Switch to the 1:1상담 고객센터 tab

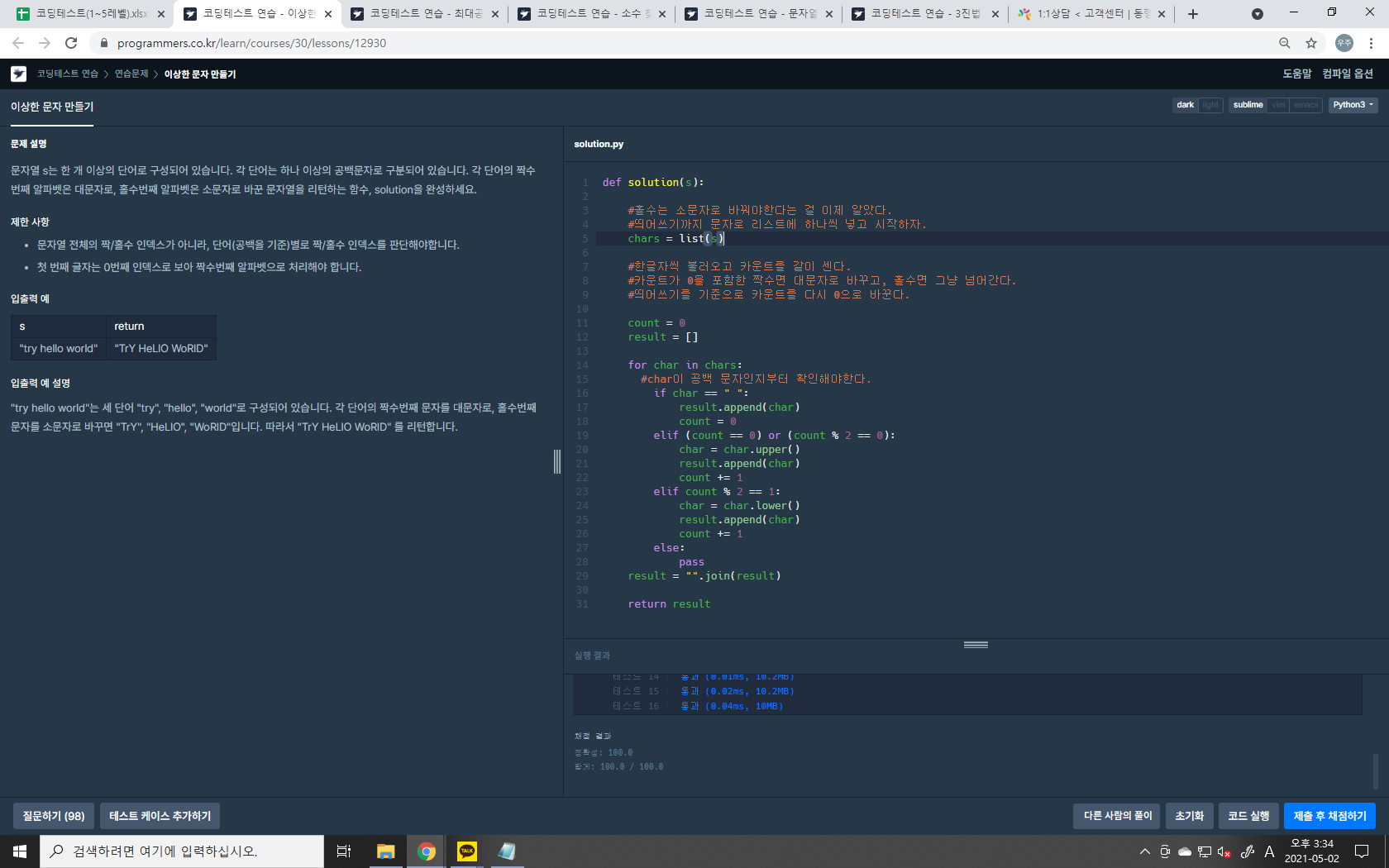(x=1091, y=14)
